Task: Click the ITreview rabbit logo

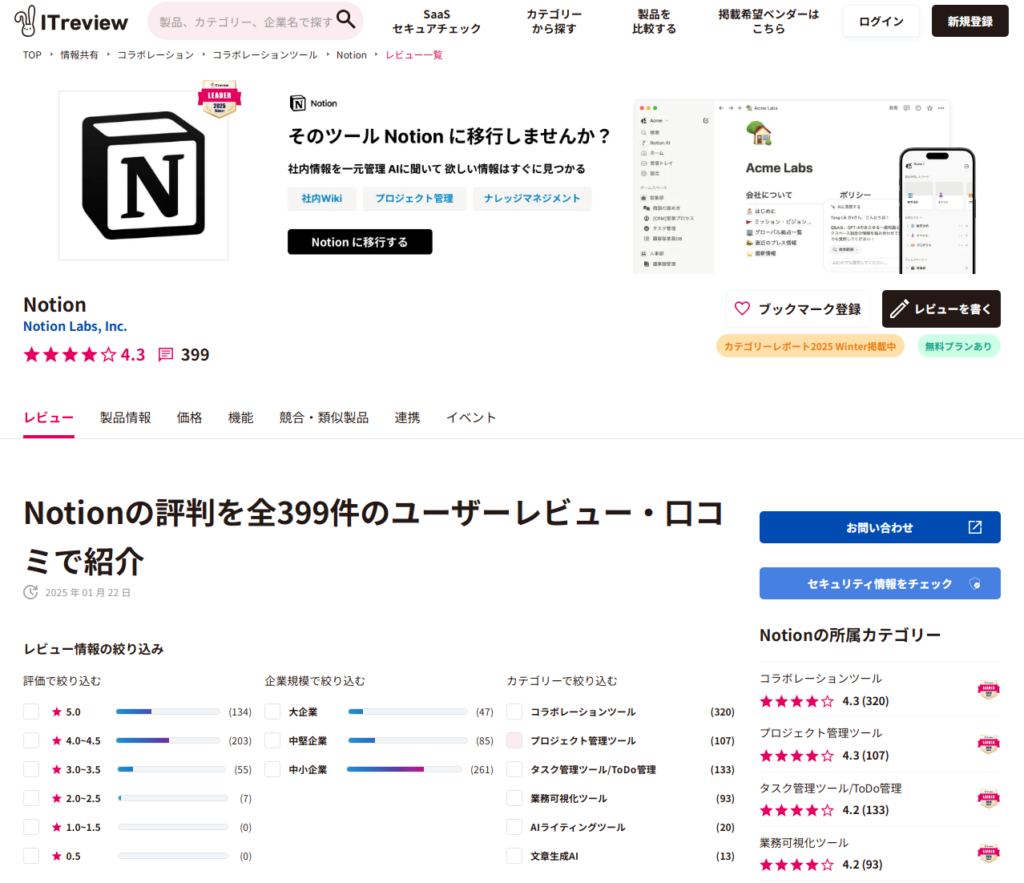Action: [x=25, y=21]
